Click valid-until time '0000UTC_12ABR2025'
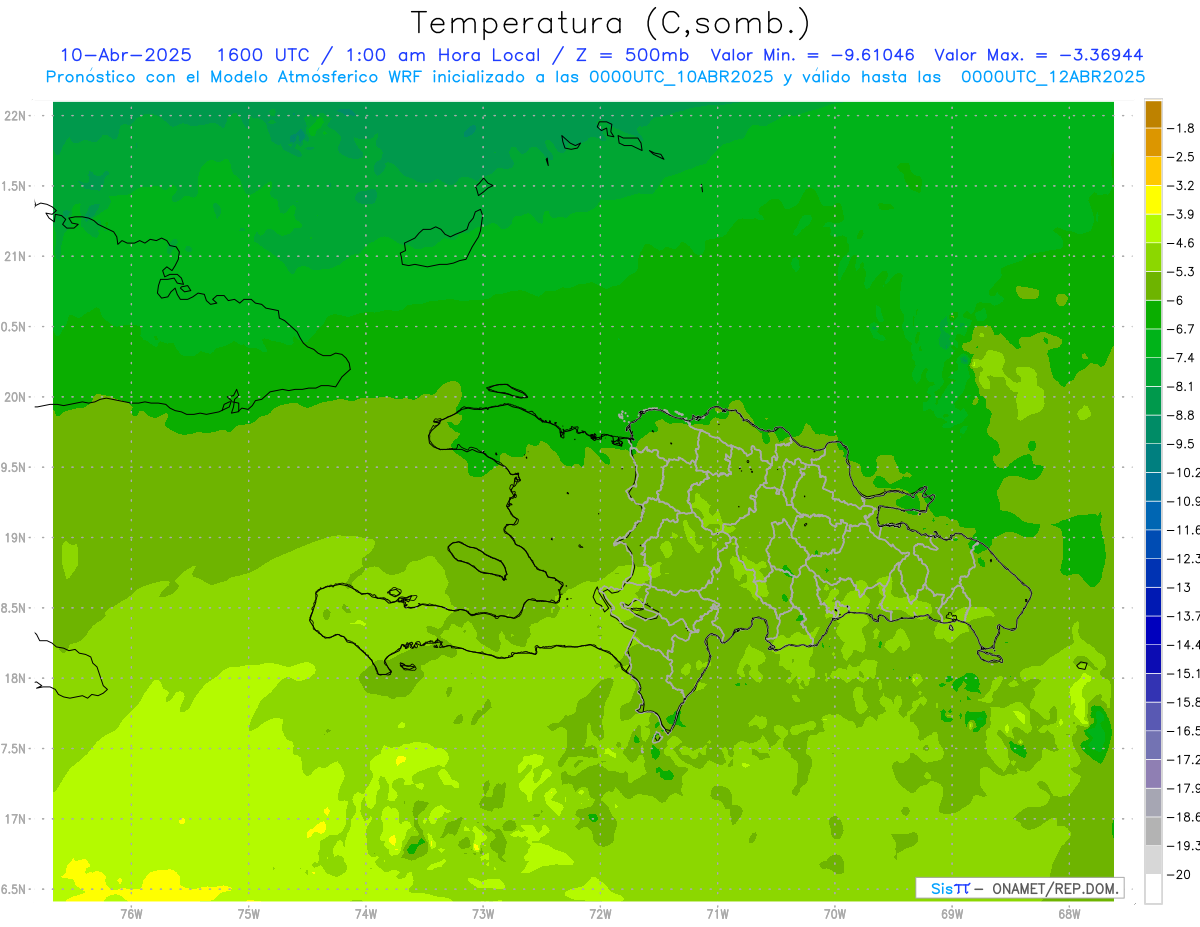 1052,77
